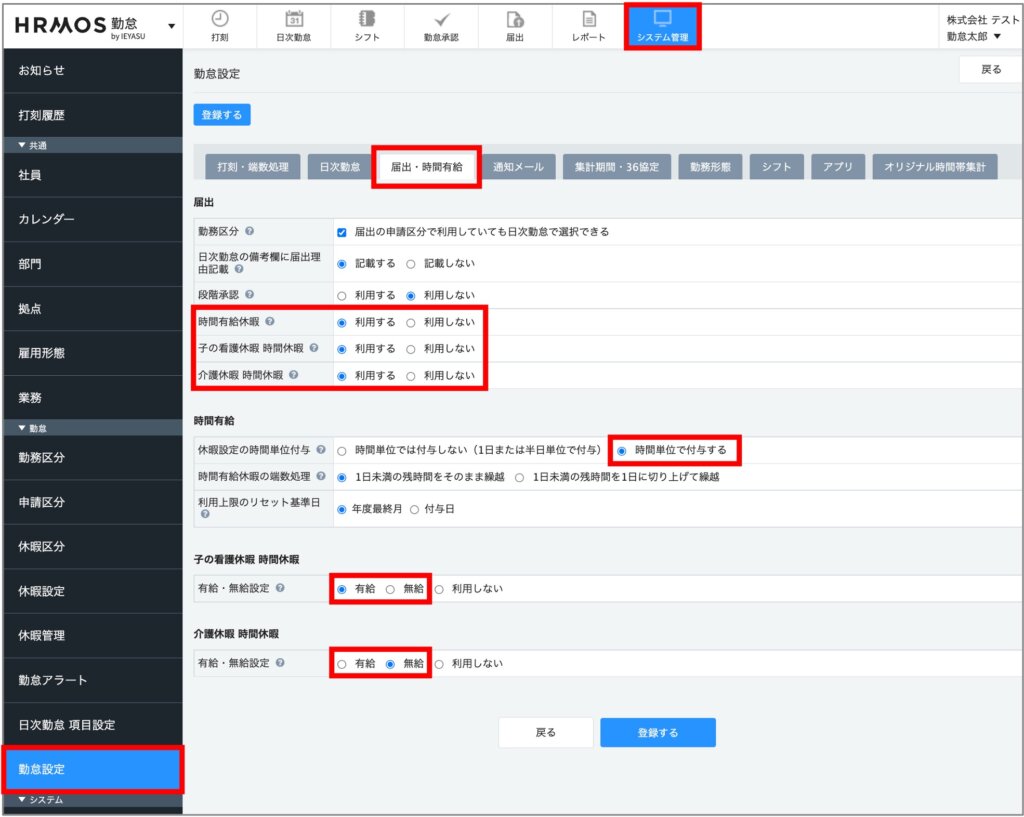Open 勤怠承認 checkmark icon
This screenshot has width=1024, height=817.
(x=441, y=19)
